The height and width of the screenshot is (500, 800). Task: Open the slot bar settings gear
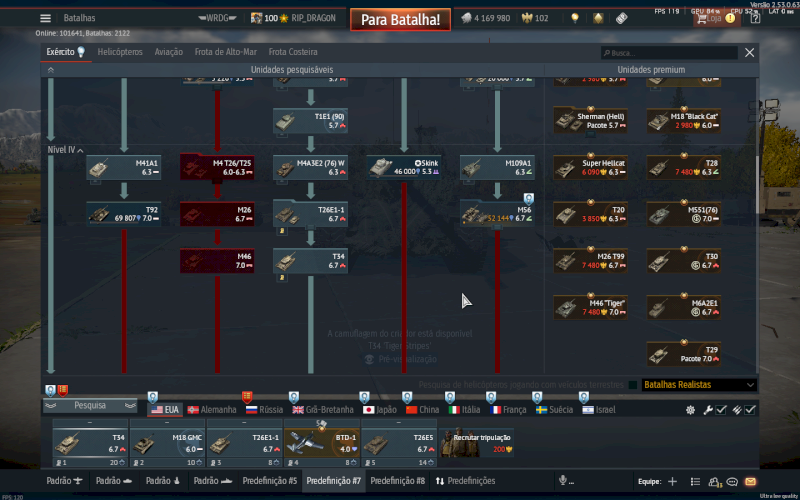tap(690, 410)
